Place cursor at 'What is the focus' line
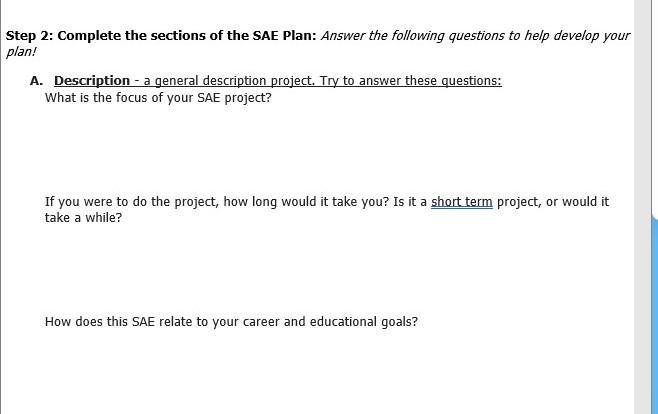 [158, 98]
